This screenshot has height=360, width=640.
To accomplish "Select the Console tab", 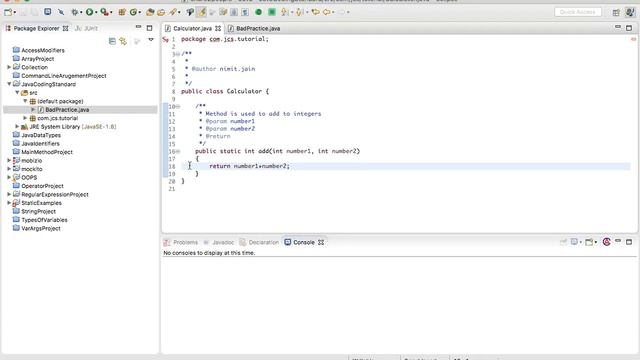I will pos(304,242).
